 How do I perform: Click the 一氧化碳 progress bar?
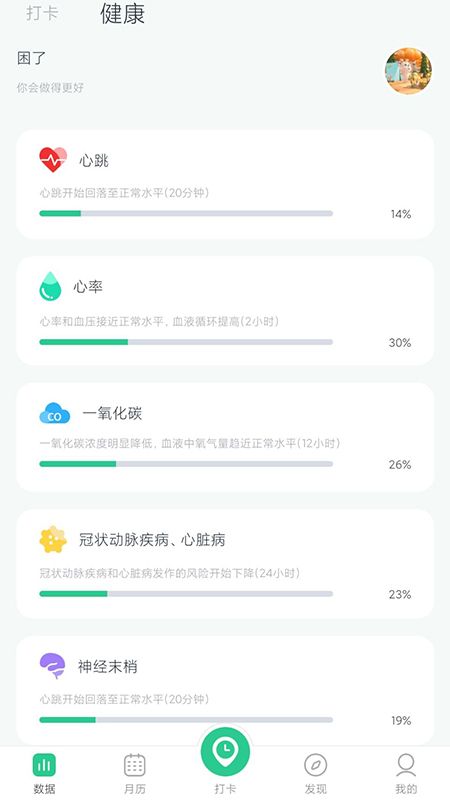click(186, 464)
